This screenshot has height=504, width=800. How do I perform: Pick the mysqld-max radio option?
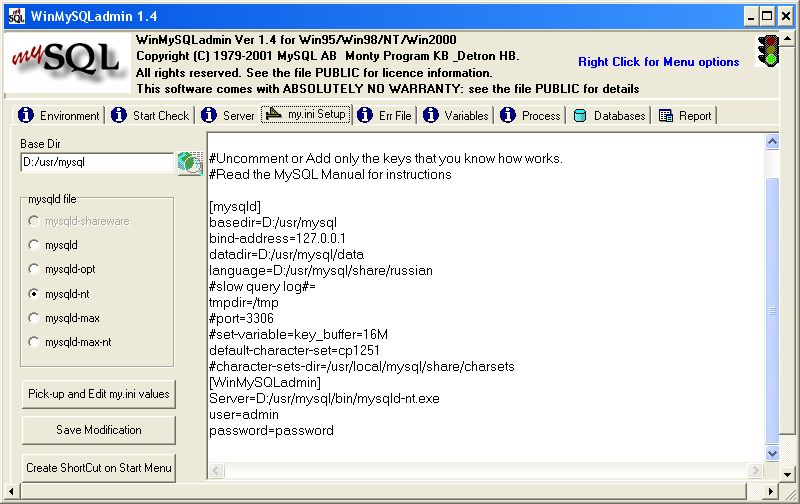pyautogui.click(x=64, y=318)
